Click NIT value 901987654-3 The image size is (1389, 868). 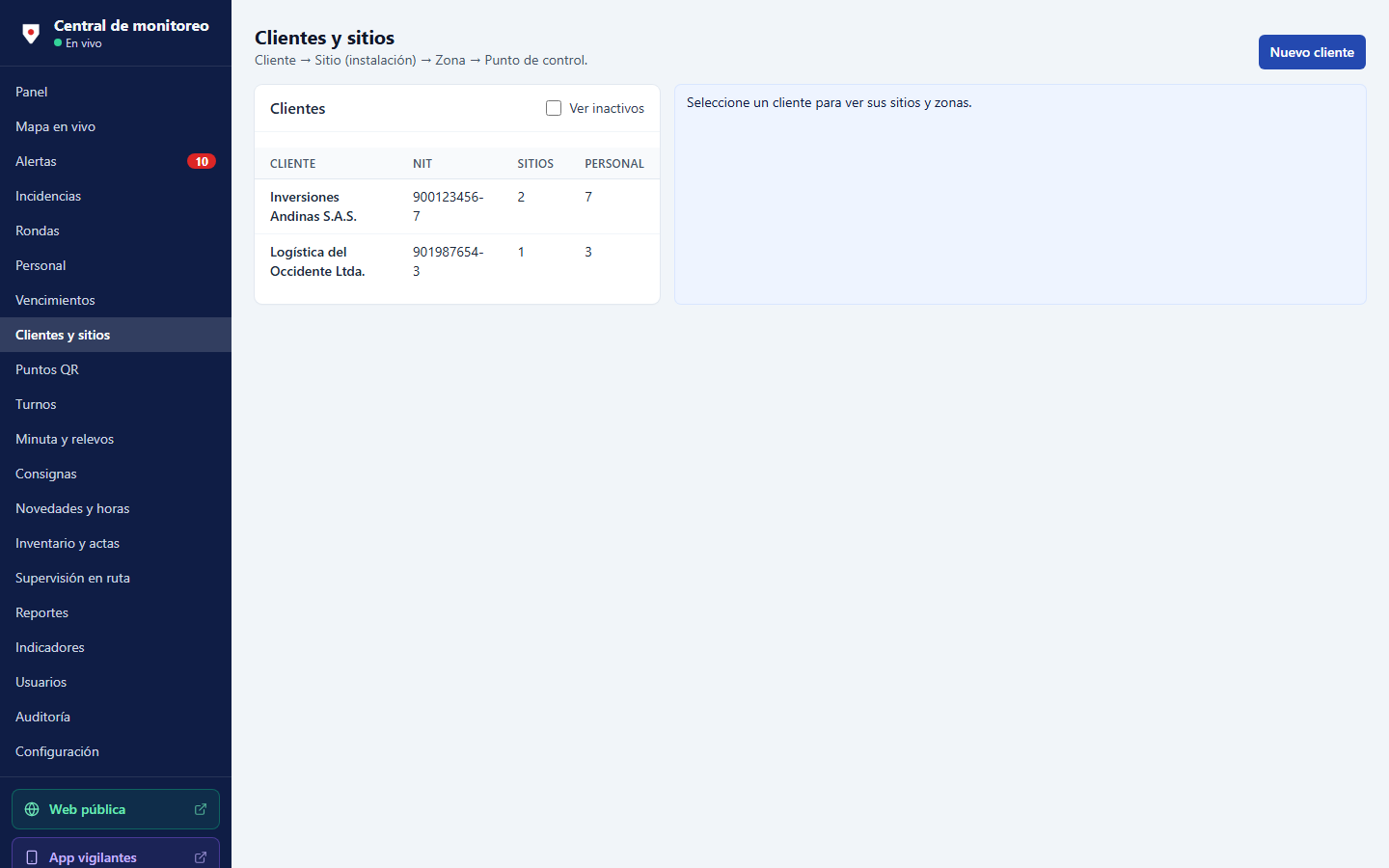coord(449,261)
